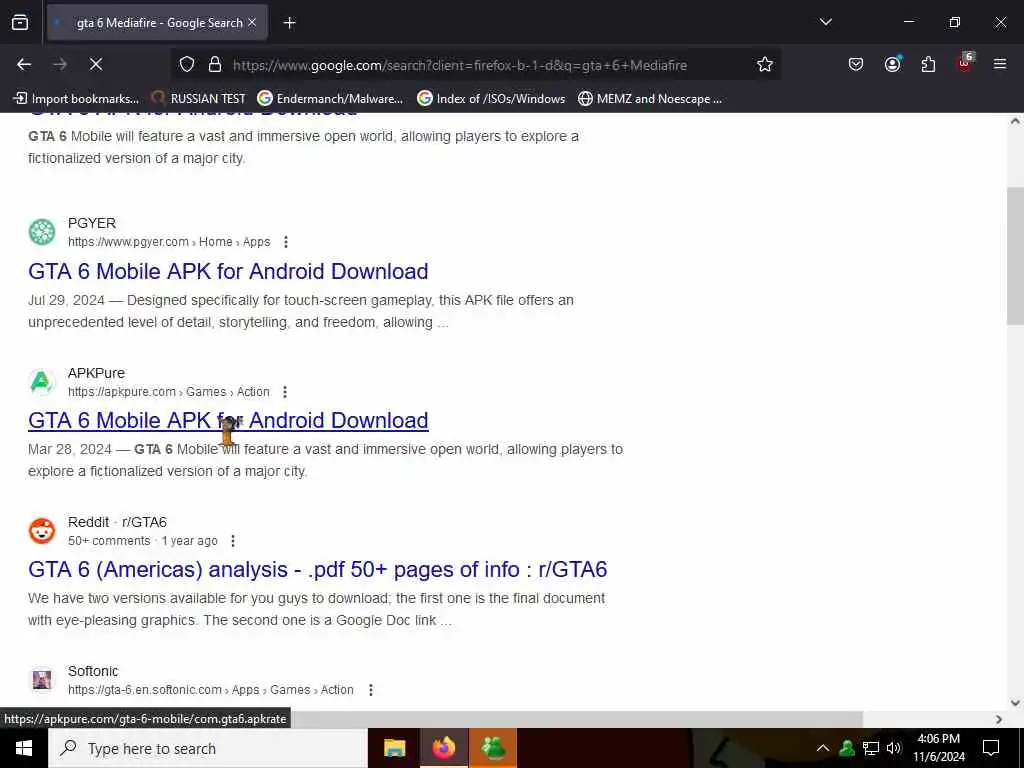Open clock showing 4:06 PM
The width and height of the screenshot is (1024, 768).
point(938,748)
